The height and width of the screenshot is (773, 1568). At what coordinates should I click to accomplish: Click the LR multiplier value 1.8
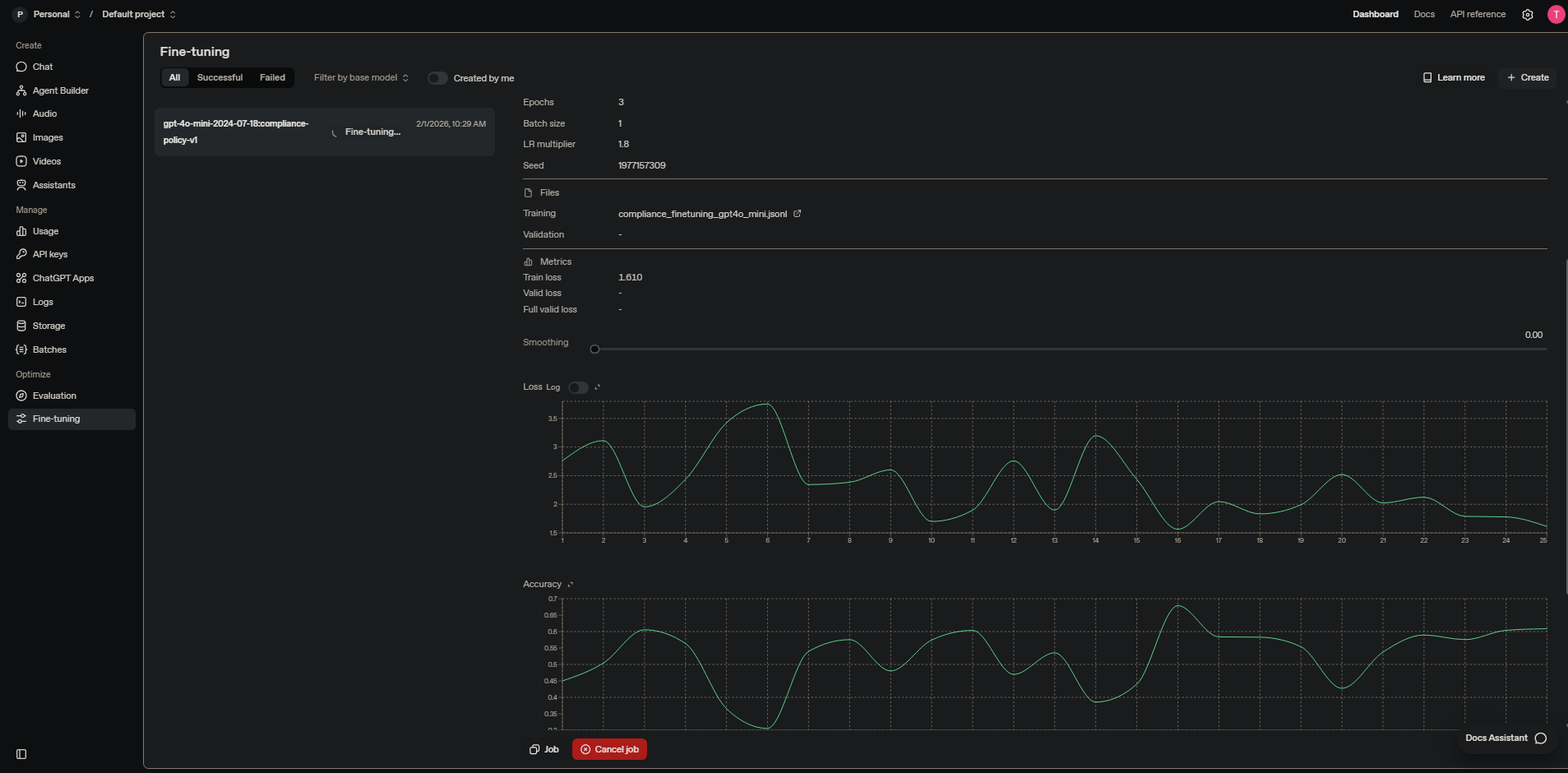[623, 145]
